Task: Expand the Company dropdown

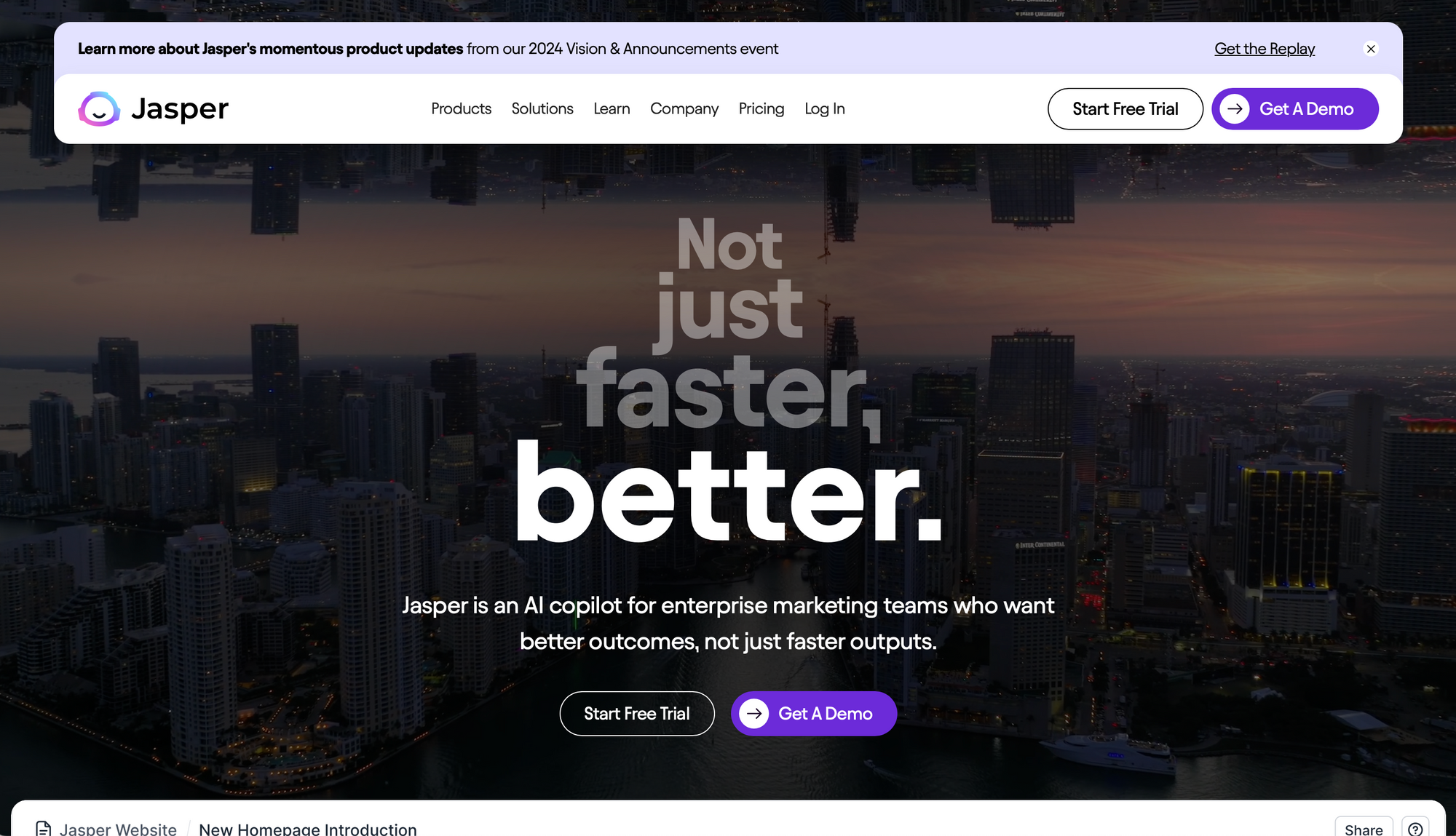Action: click(684, 108)
